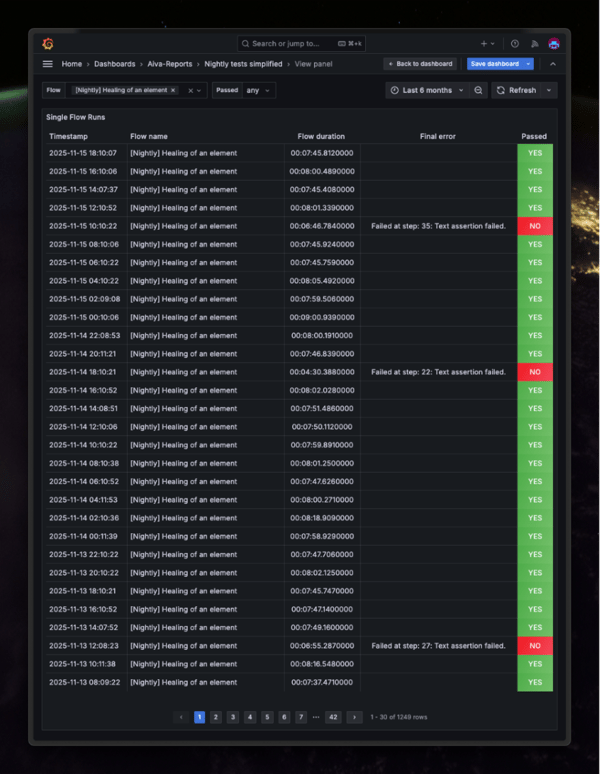Viewport: 600px width, 774px height.
Task: Open the plus add new dropdown
Action: 487,44
